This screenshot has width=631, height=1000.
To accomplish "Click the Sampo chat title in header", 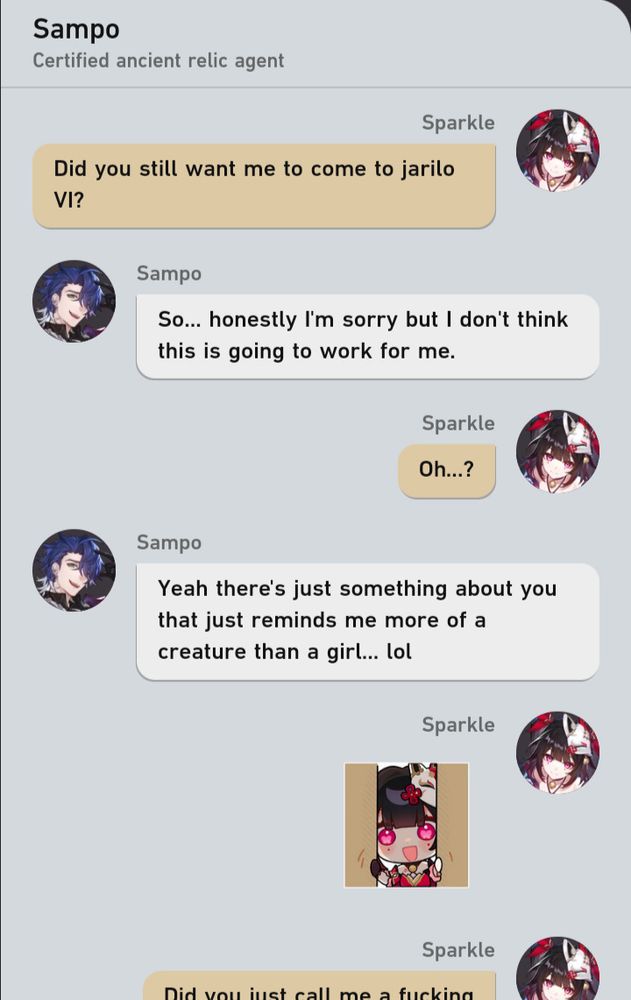I will click(76, 29).
